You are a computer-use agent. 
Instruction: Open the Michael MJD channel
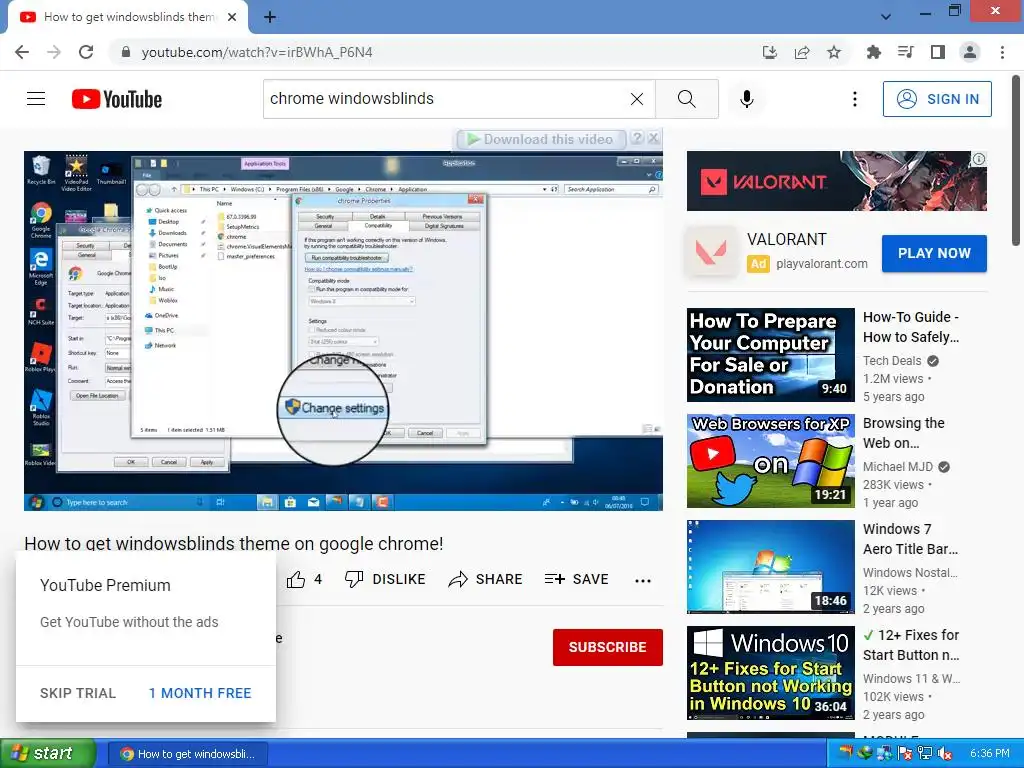(x=898, y=467)
